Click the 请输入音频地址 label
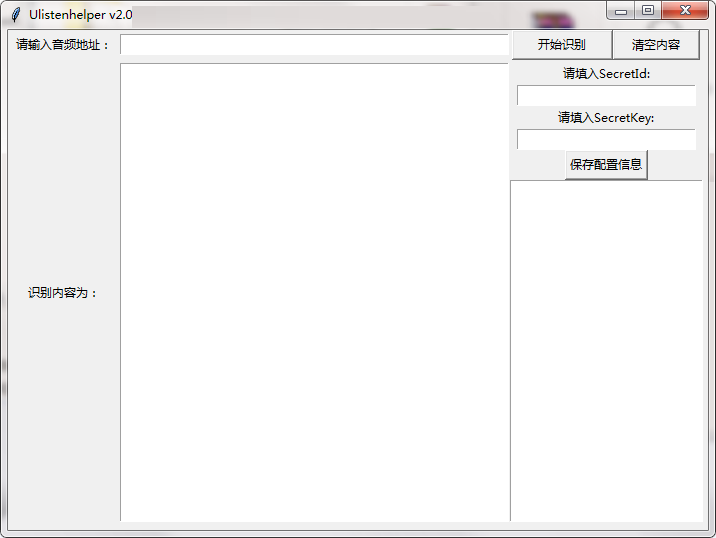This screenshot has height=538, width=716. point(63,45)
